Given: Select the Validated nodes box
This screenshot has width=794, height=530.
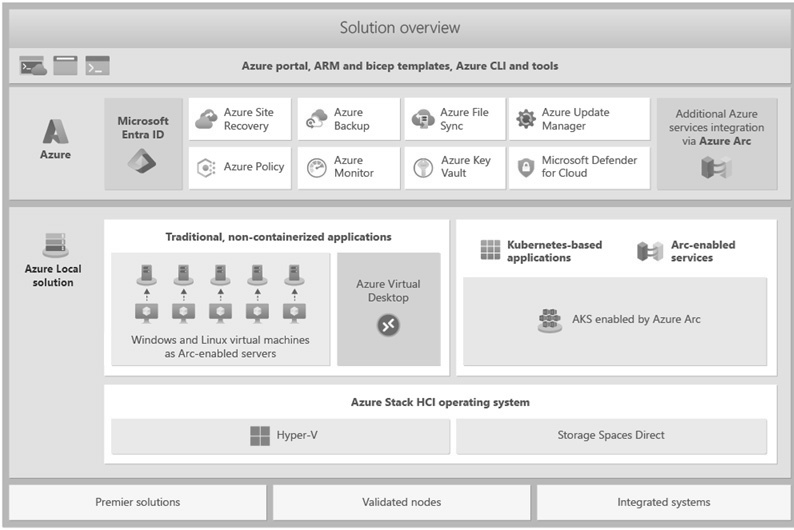Looking at the screenshot, I should (x=402, y=502).
